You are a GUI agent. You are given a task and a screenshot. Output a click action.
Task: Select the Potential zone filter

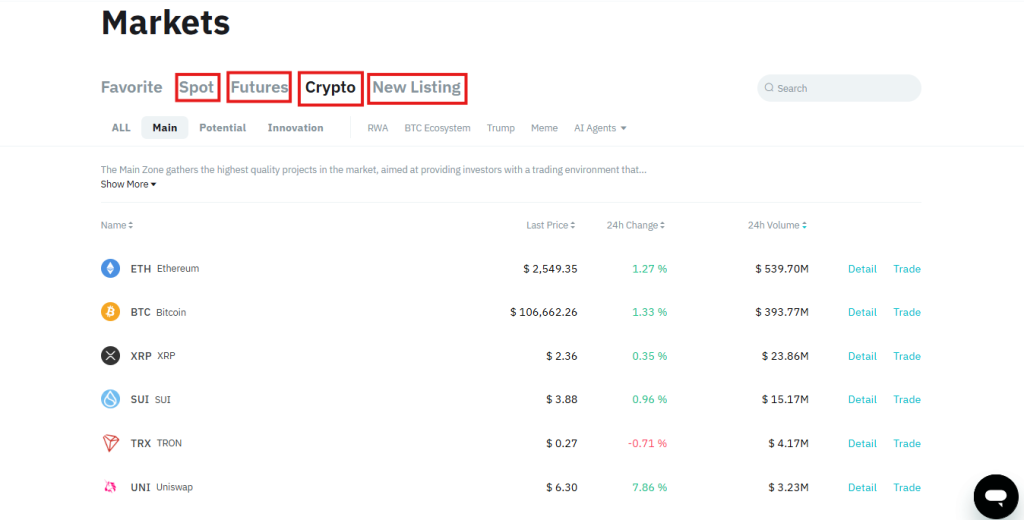(223, 128)
